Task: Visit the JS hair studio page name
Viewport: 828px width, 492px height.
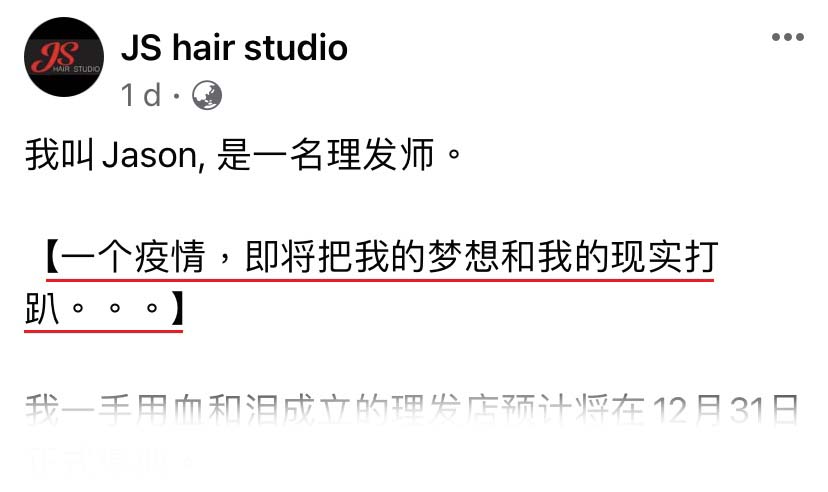Action: (x=234, y=48)
